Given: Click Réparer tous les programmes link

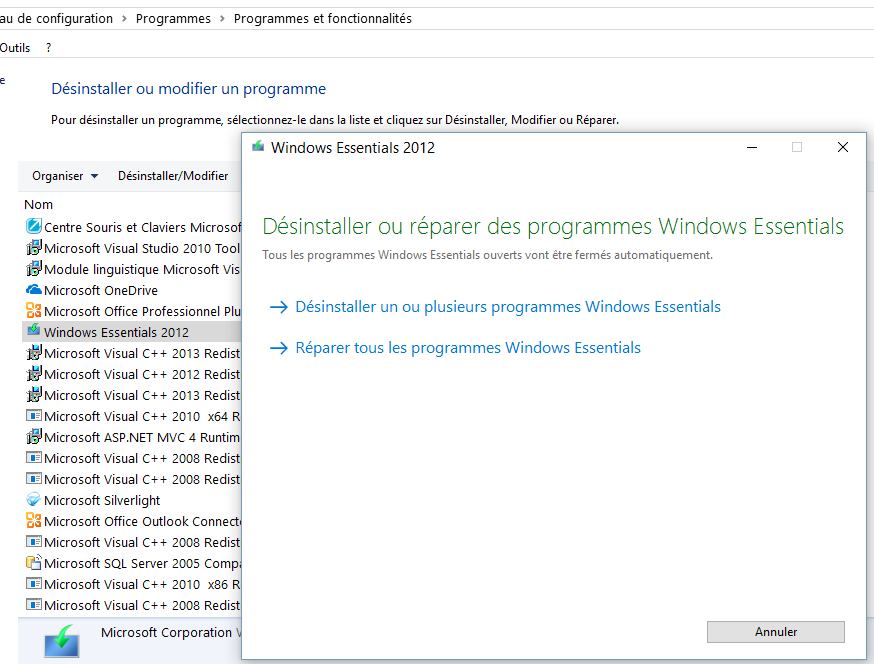Looking at the screenshot, I should (468, 348).
